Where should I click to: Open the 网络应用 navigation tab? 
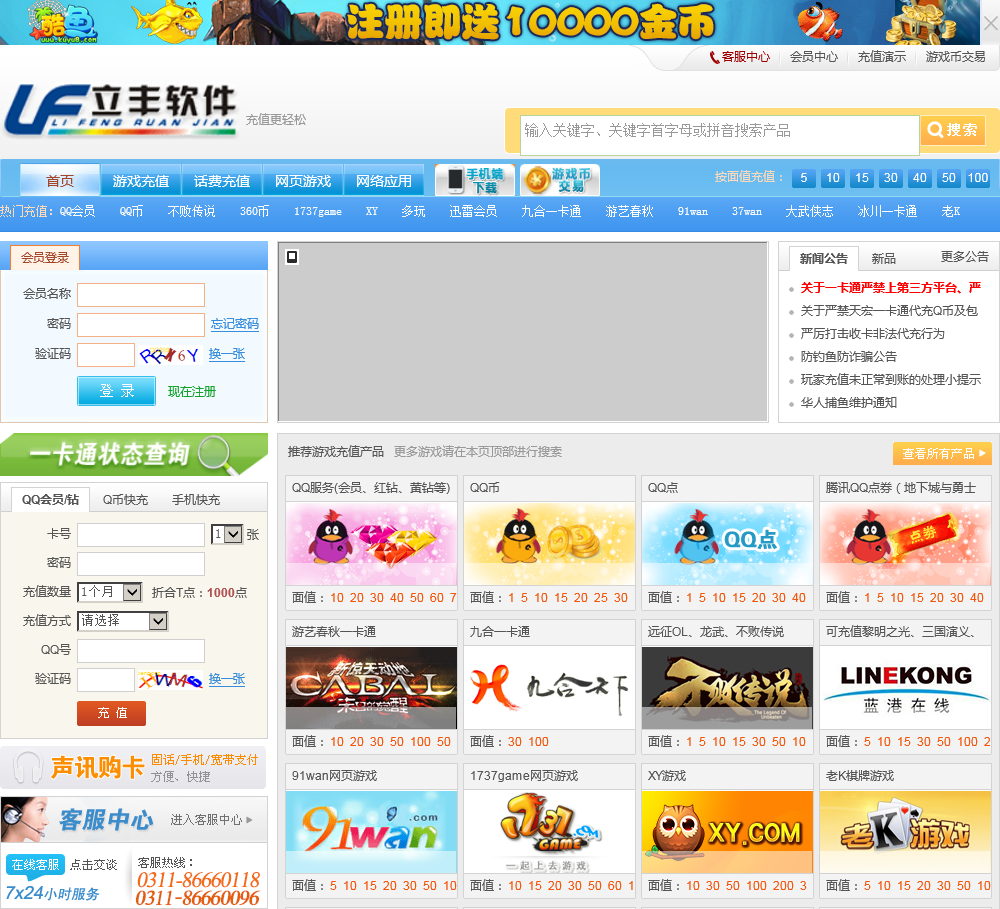coord(384,181)
